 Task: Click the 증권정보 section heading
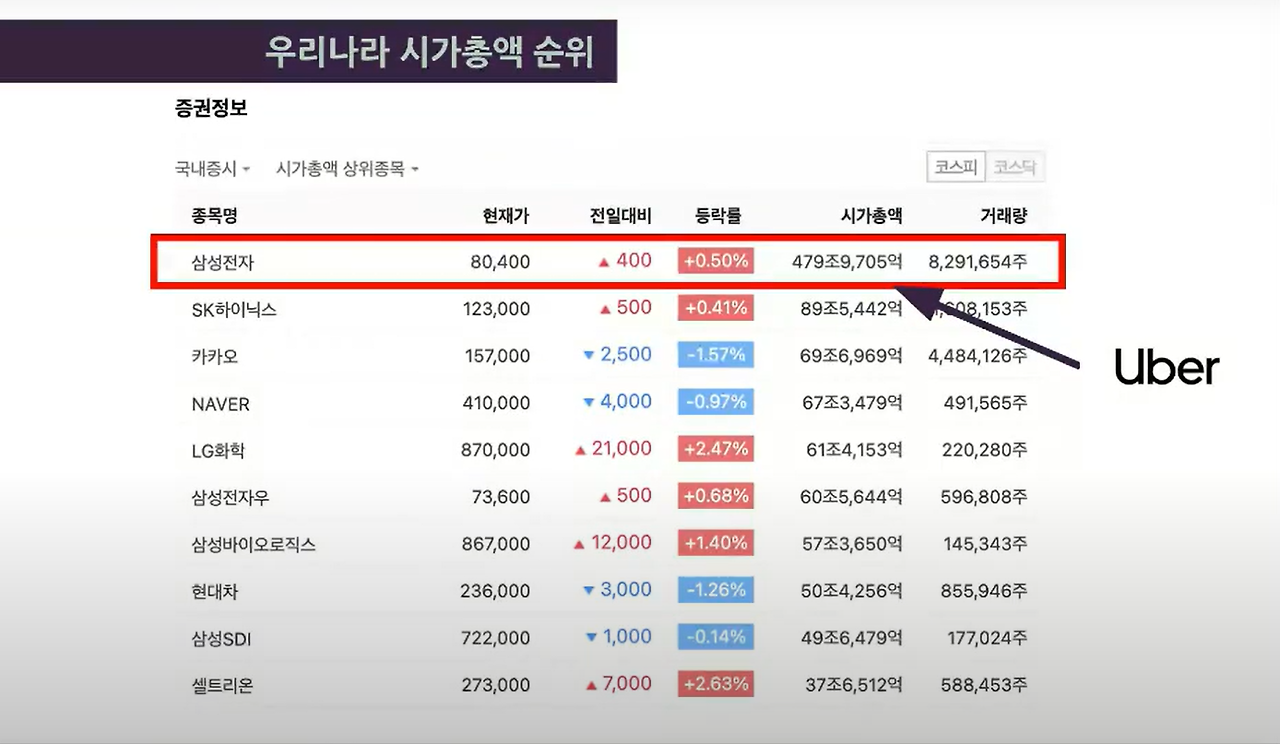tap(211, 109)
